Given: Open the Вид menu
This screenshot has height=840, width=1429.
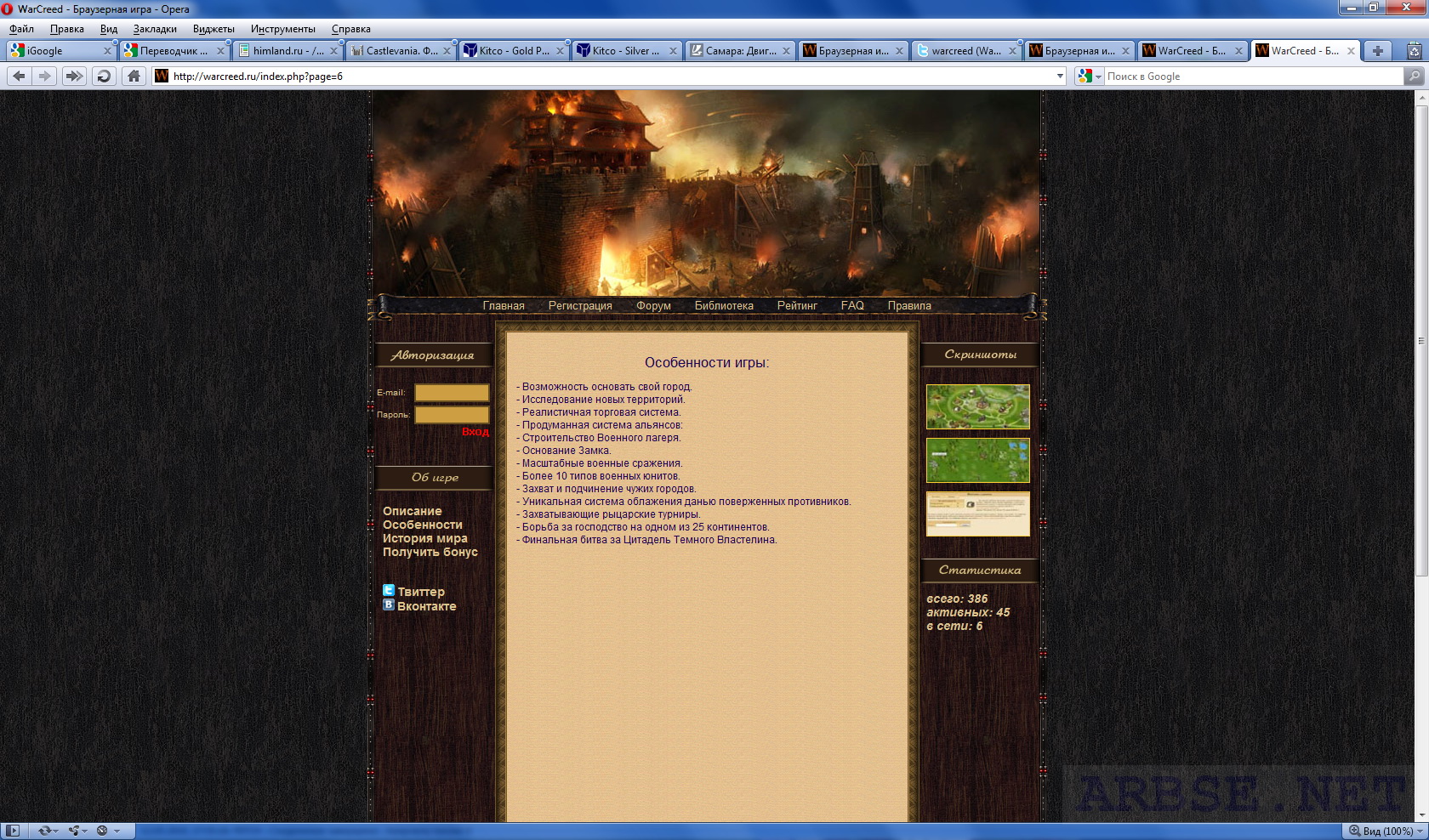Looking at the screenshot, I should (109, 29).
